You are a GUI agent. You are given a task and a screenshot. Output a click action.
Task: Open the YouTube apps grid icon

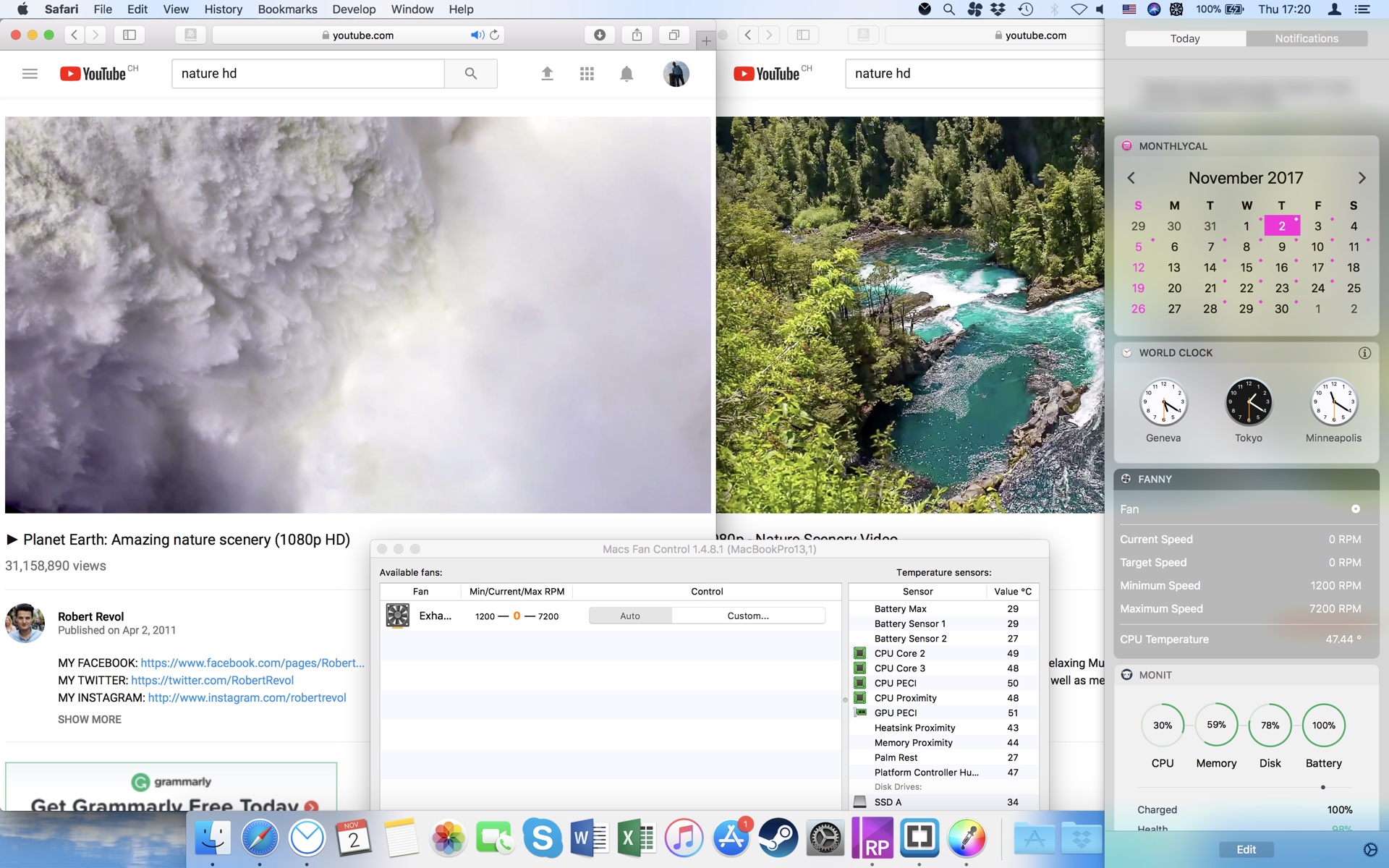point(587,74)
